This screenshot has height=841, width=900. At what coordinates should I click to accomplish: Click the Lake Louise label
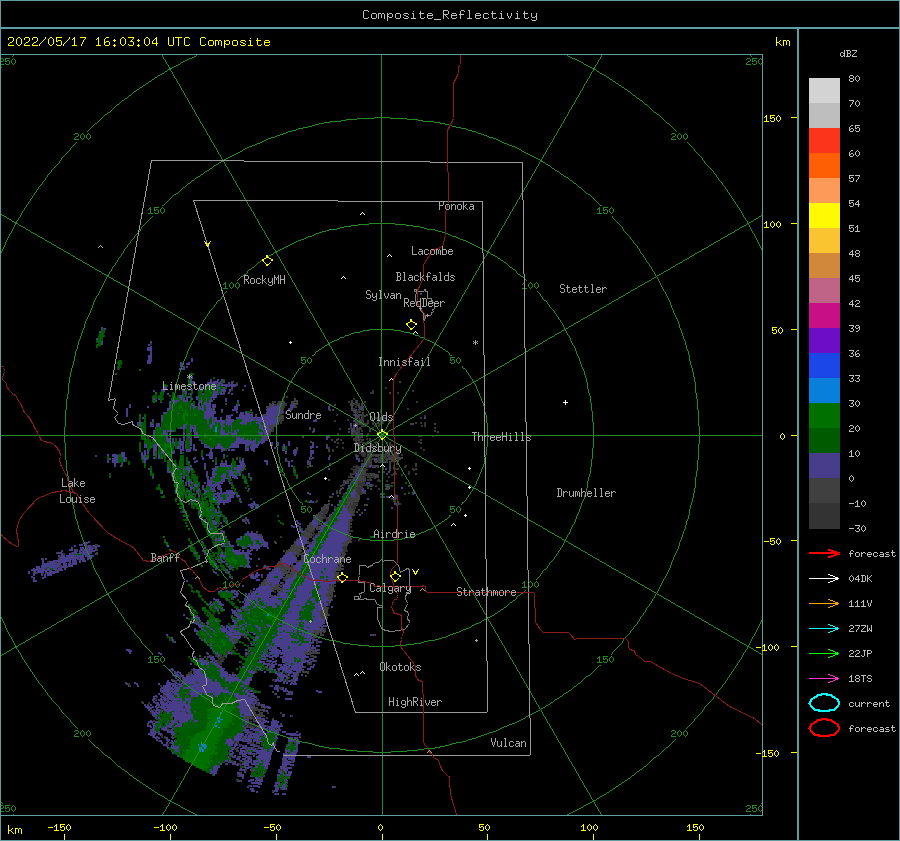[77, 491]
